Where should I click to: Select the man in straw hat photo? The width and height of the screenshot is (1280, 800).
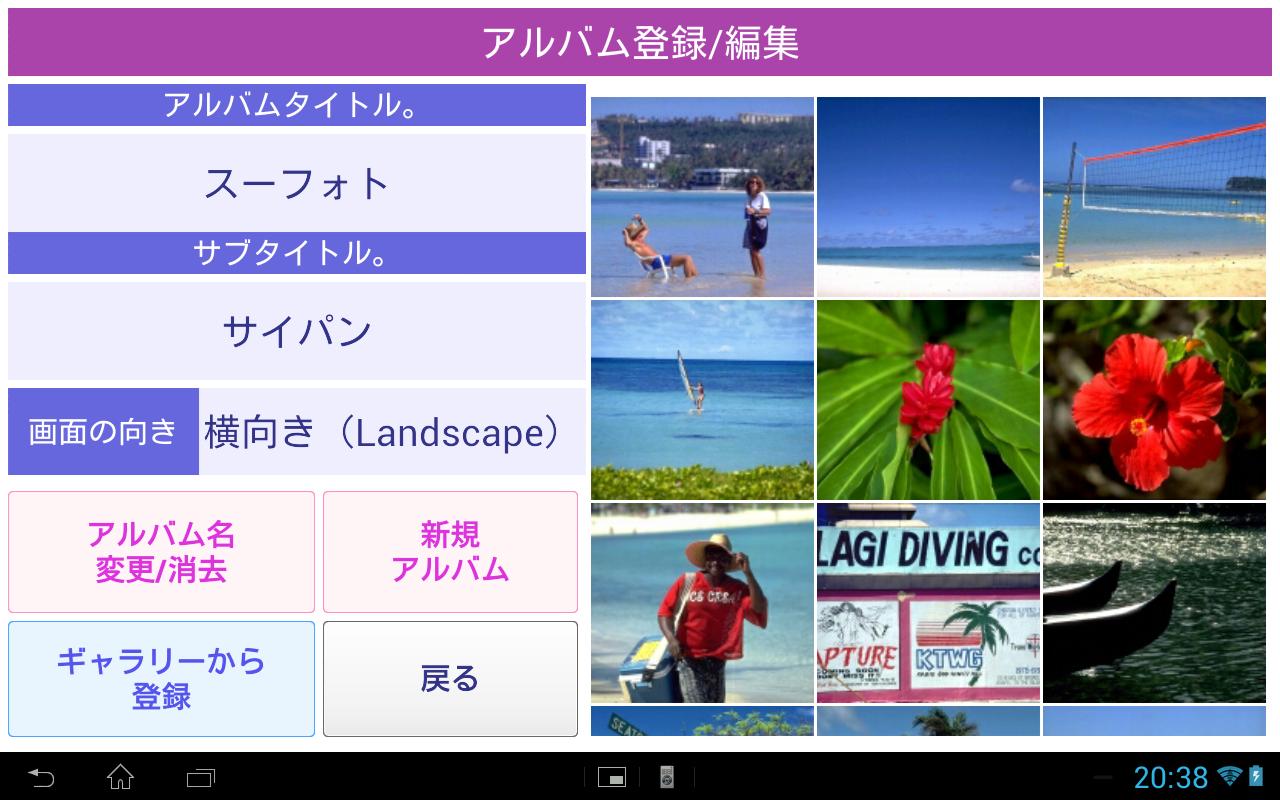pos(702,603)
